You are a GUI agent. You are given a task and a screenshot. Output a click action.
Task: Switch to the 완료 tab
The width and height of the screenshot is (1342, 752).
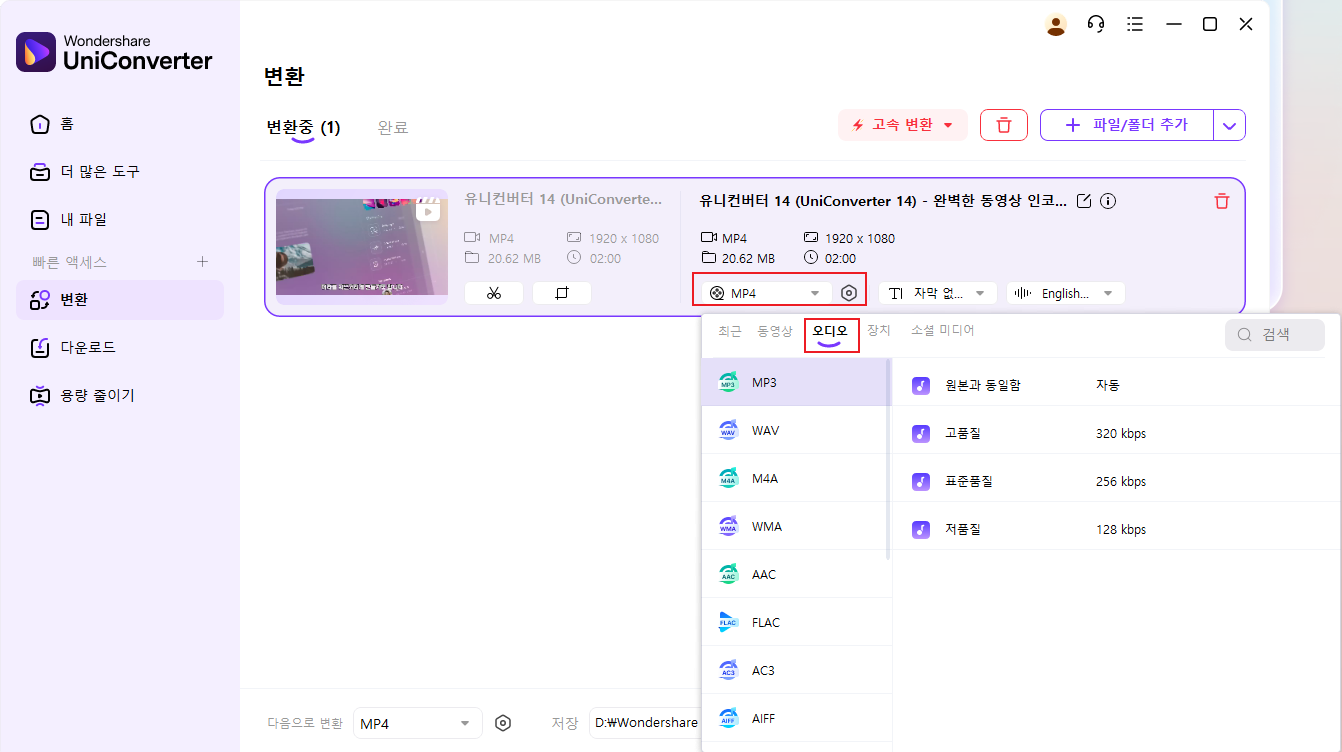click(392, 128)
